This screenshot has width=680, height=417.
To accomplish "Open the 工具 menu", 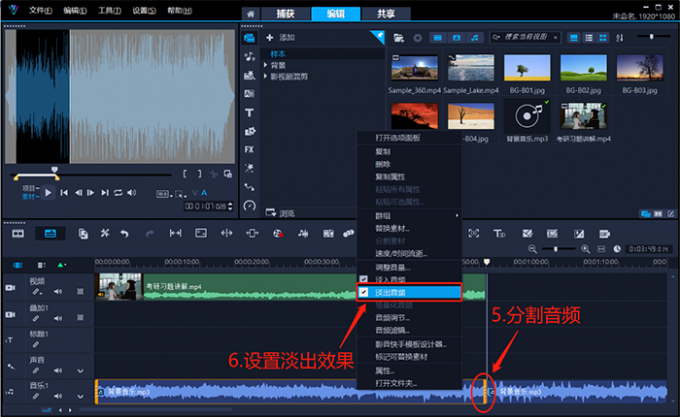I will click(x=110, y=10).
